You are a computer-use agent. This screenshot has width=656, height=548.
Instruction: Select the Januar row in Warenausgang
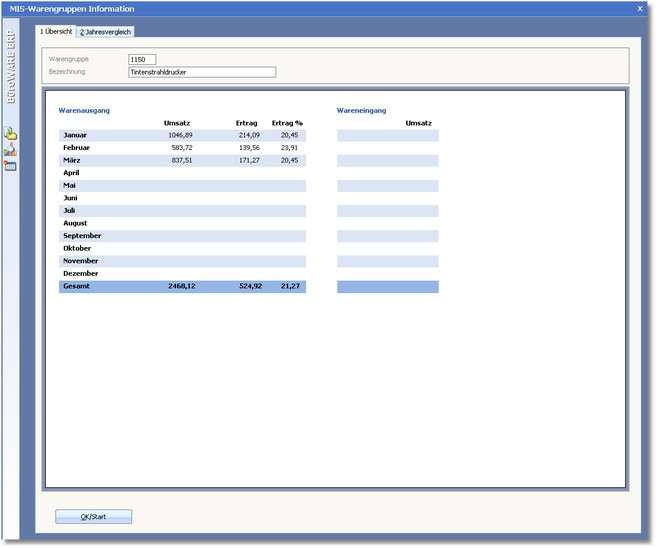pyautogui.click(x=76, y=135)
